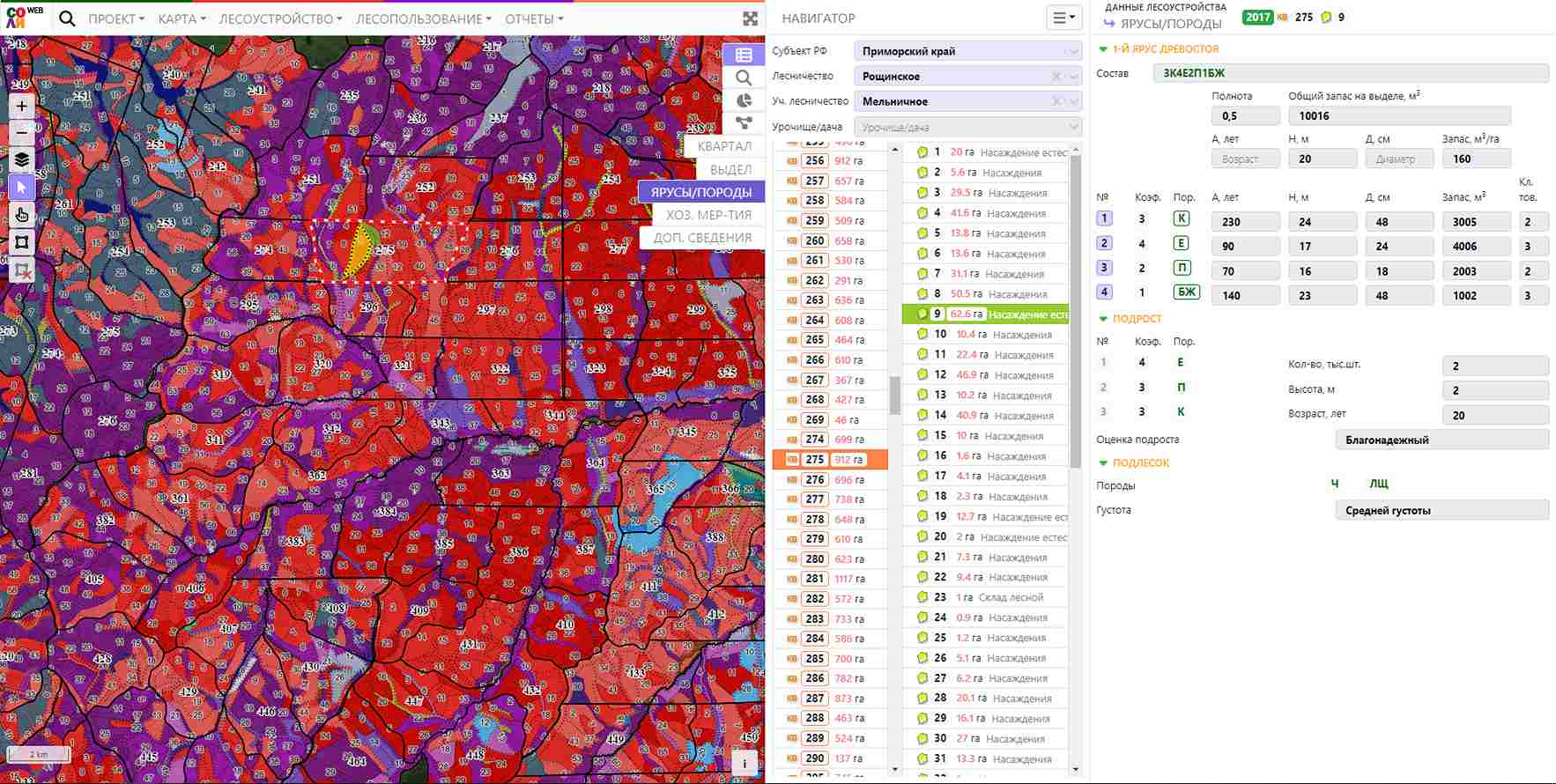This screenshot has height=784, width=1556.
Task: Open the КАРТА menu
Action: [182, 18]
